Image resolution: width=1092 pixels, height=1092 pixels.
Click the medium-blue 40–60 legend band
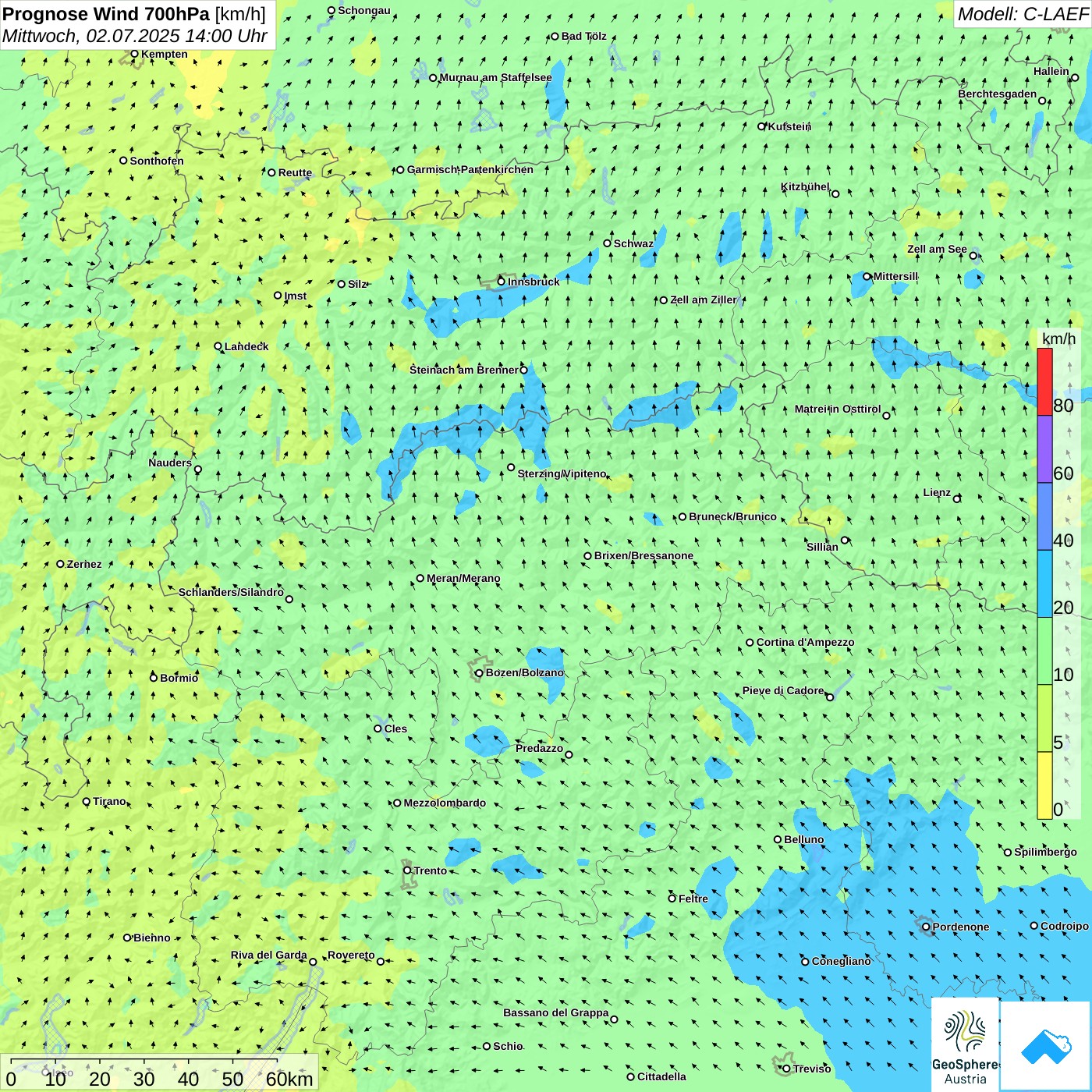(x=1044, y=517)
